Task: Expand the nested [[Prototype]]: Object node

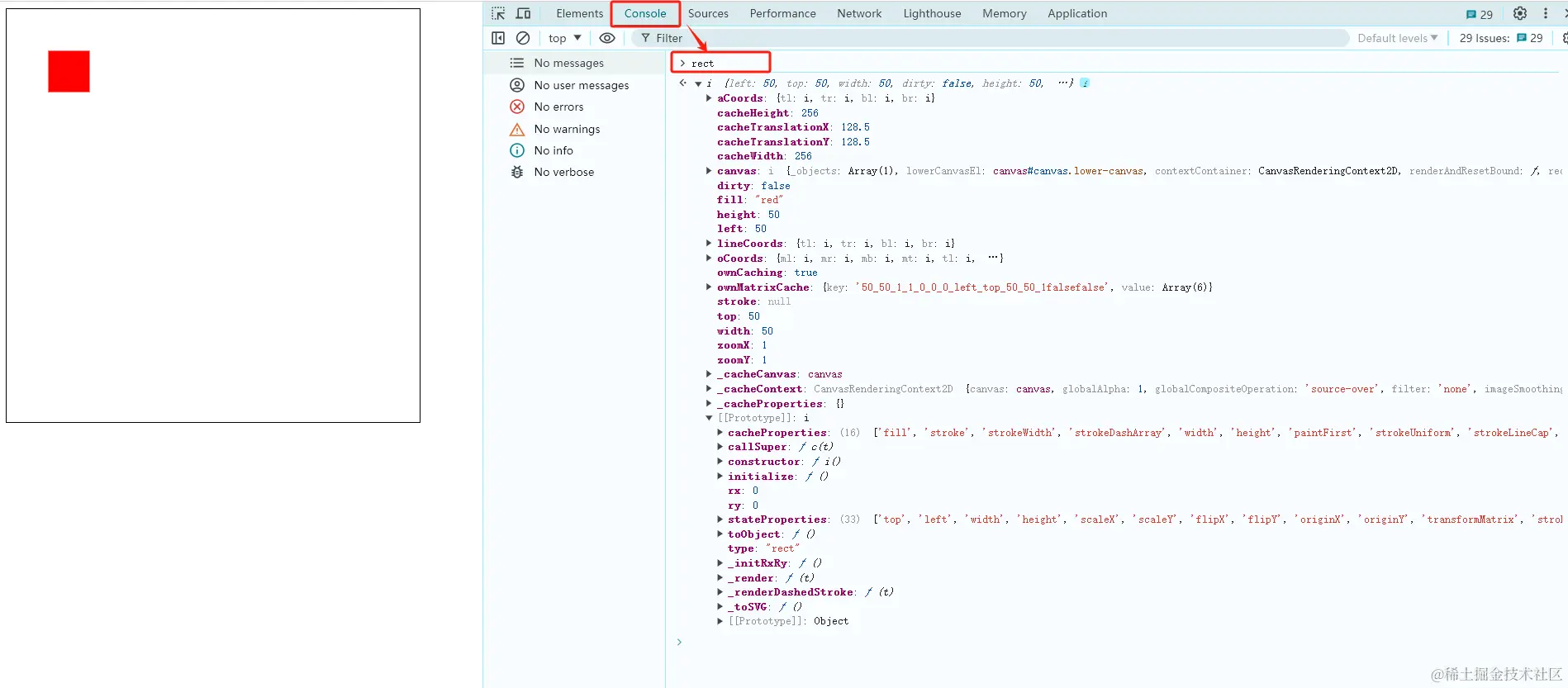Action: coord(720,621)
